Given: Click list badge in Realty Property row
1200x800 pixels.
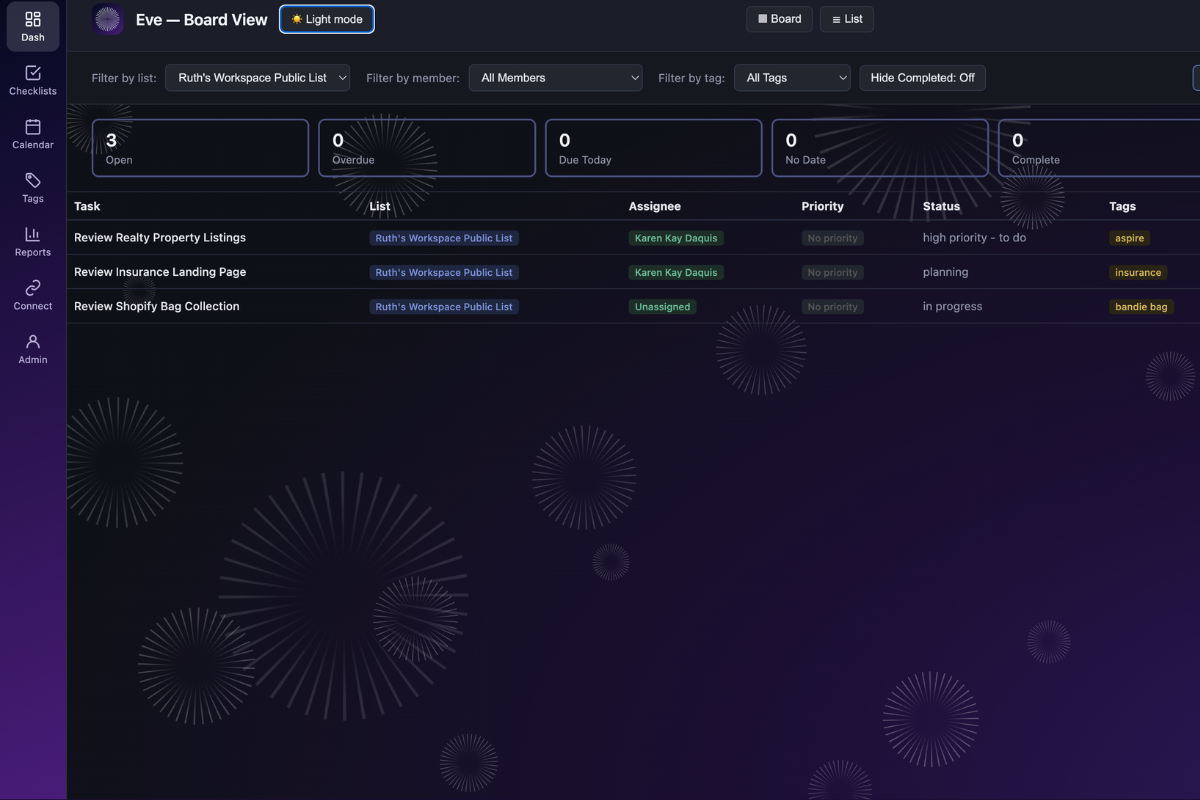Looking at the screenshot, I should click(444, 238).
